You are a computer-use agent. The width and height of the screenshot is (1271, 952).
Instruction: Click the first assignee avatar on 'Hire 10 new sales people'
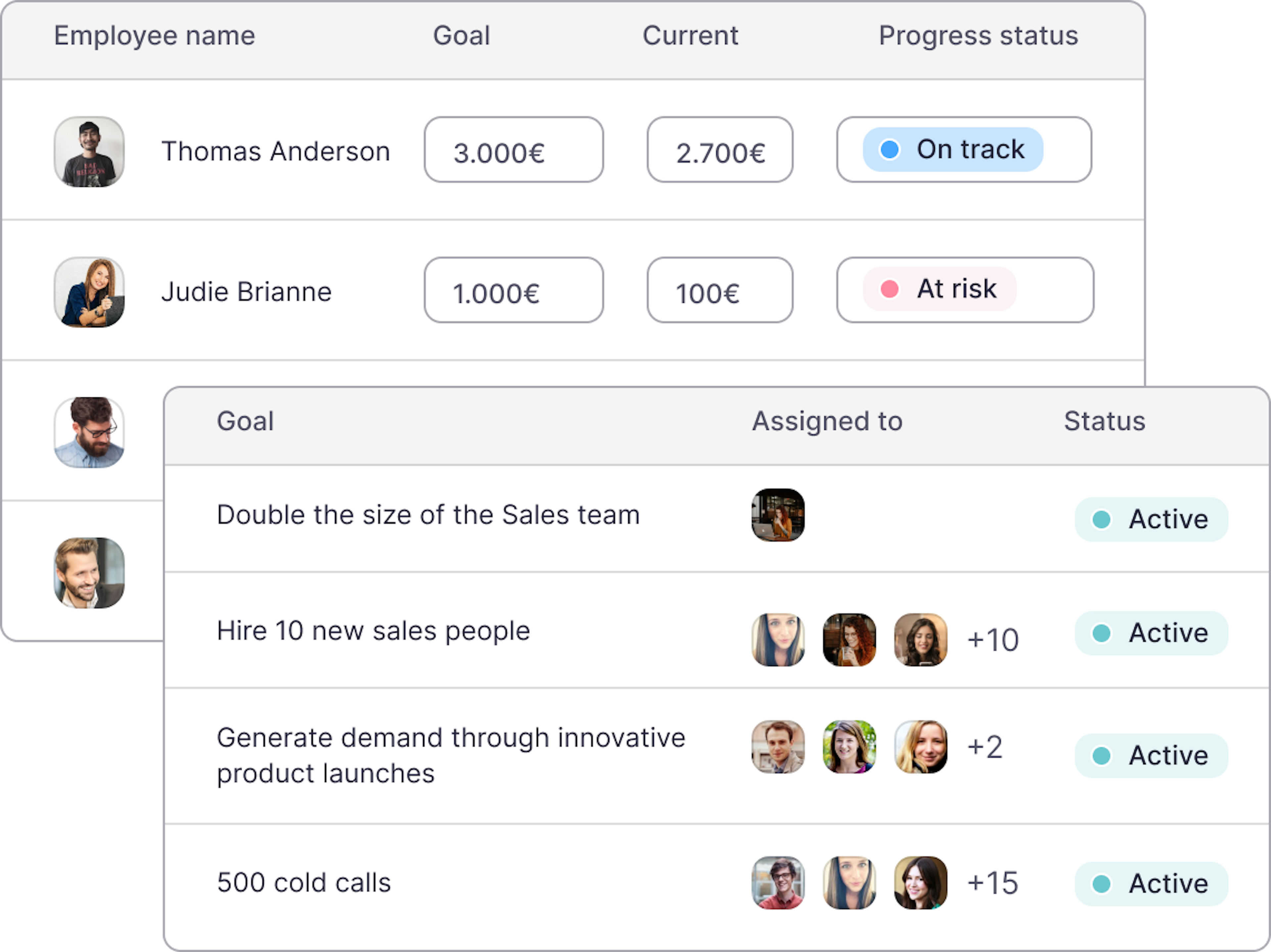click(777, 639)
